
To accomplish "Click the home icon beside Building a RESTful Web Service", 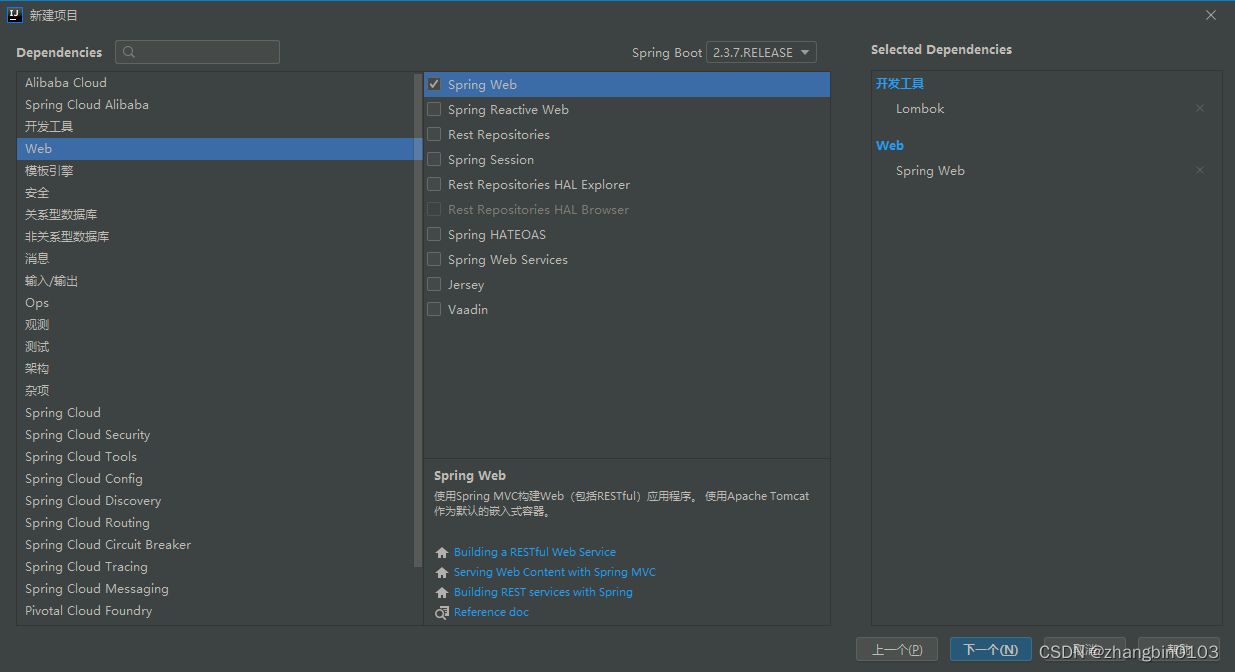I will click(x=442, y=553).
